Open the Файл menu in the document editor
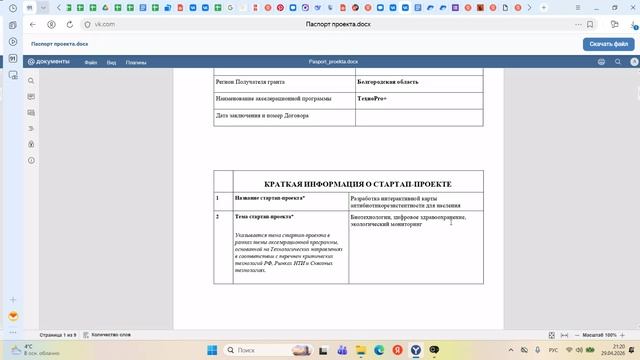The image size is (640, 360). pyautogui.click(x=91, y=62)
